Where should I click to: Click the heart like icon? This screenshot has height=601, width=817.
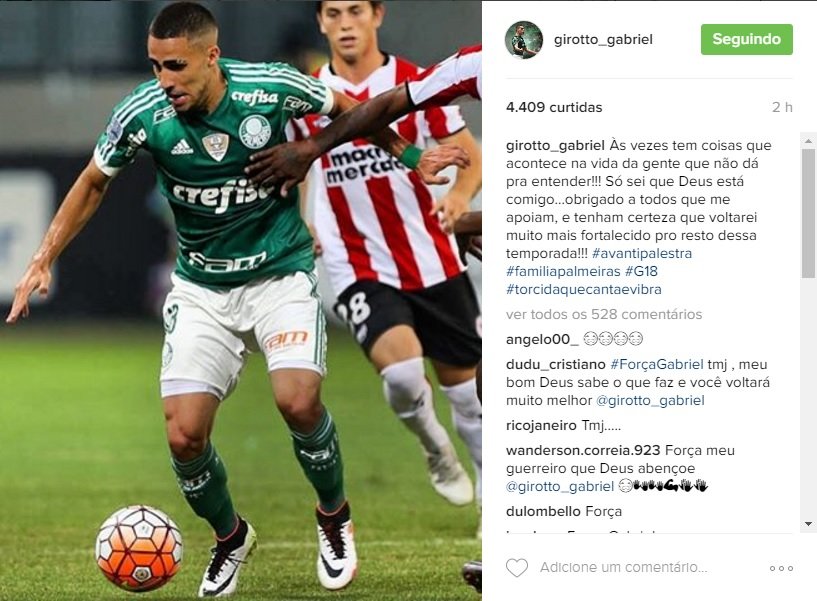[517, 568]
